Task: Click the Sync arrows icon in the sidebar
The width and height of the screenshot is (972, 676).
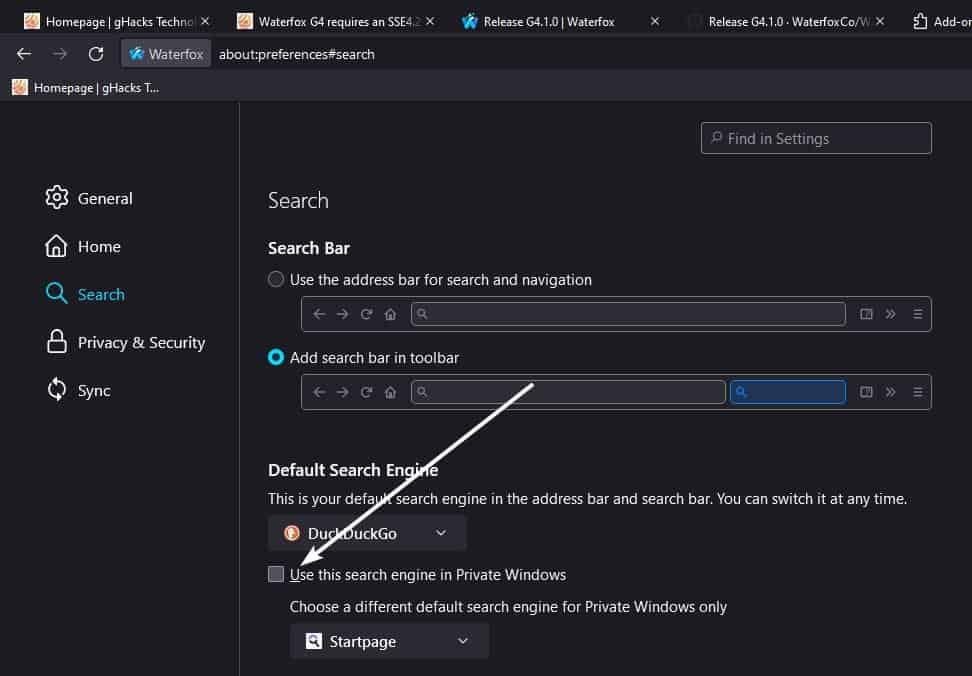Action: coord(57,390)
